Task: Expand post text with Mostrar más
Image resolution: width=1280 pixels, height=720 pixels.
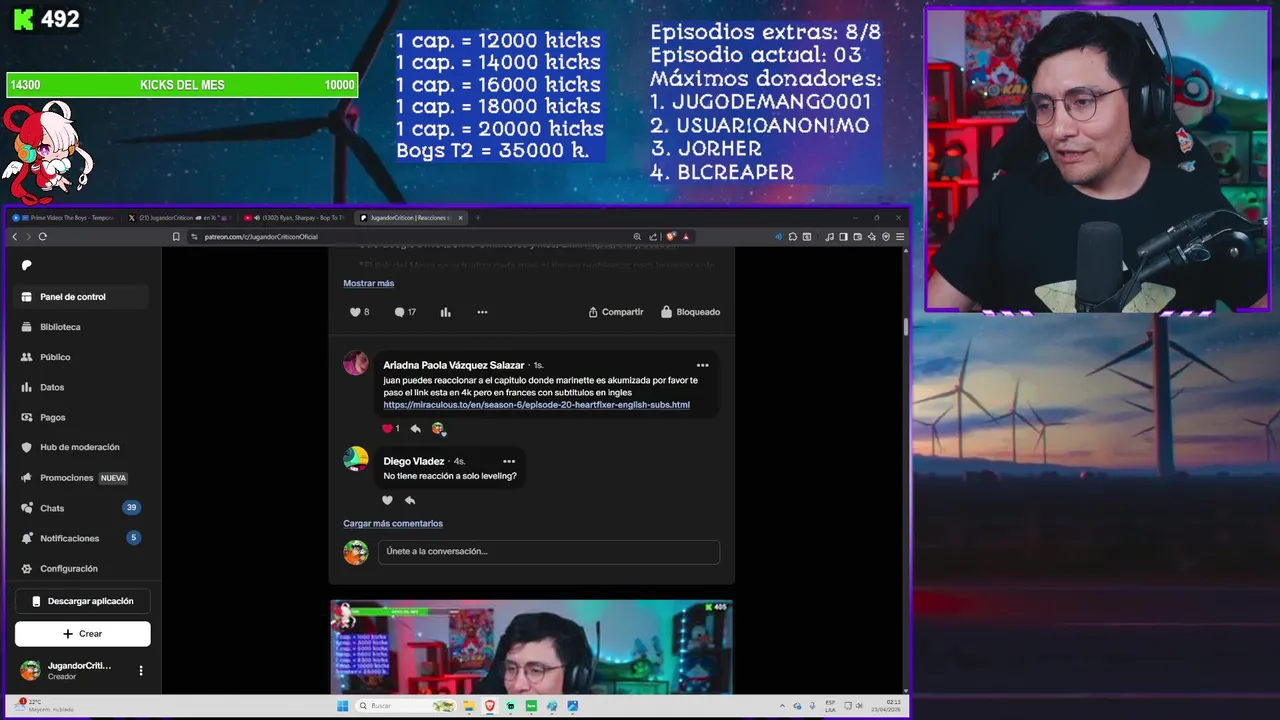Action: (x=368, y=283)
